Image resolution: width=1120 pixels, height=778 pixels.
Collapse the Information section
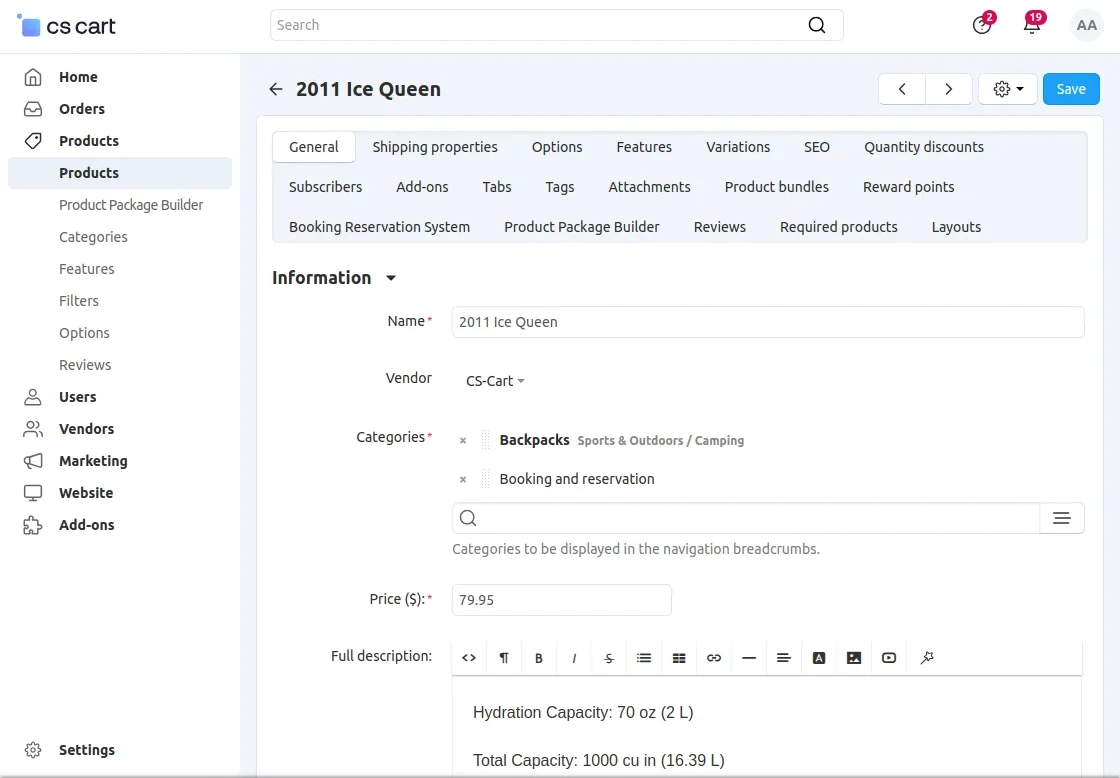391,278
